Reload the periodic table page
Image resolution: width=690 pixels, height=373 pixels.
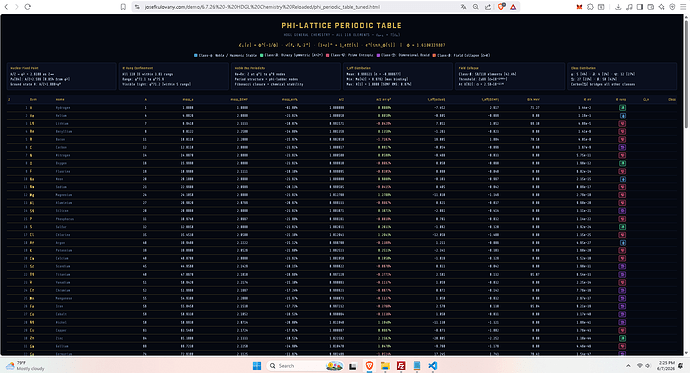(x=27, y=7)
